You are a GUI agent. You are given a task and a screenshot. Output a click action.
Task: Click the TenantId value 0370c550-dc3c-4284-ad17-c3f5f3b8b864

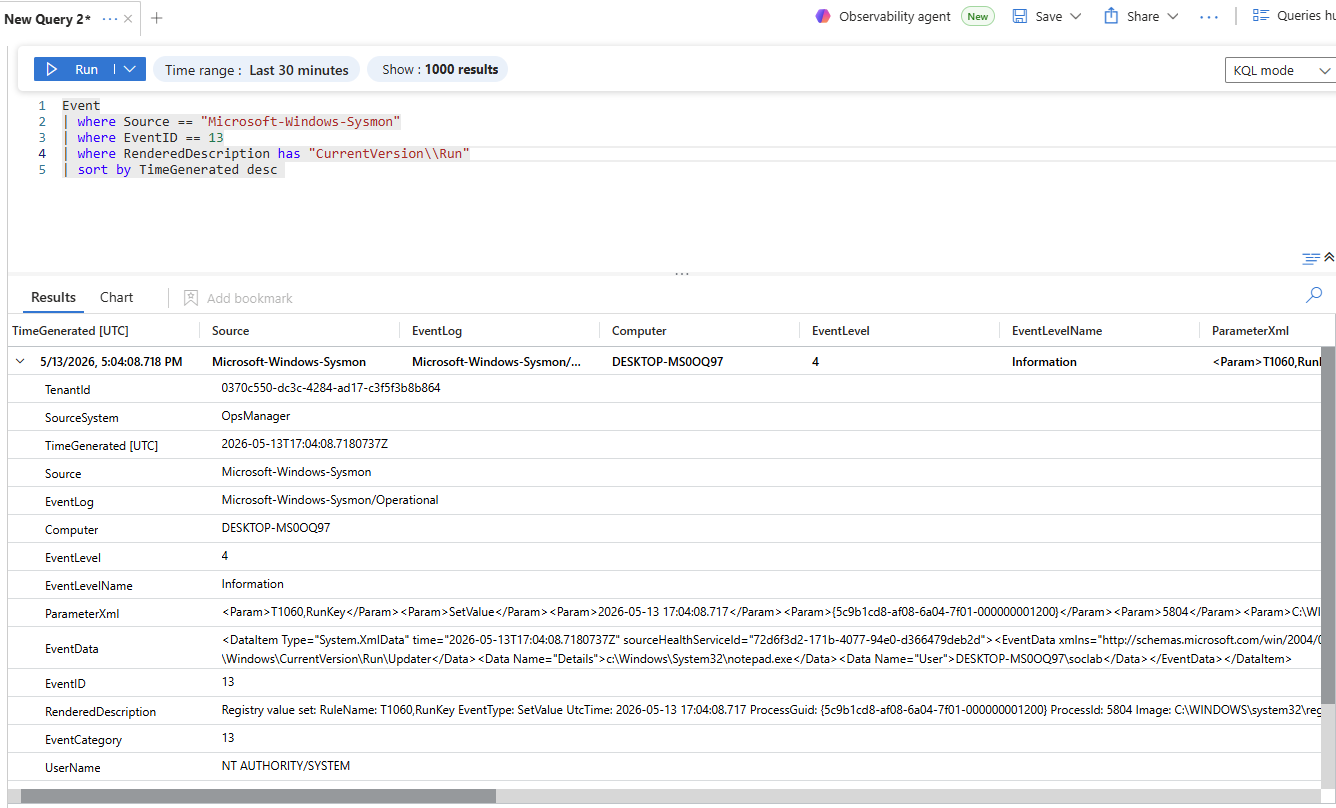331,388
